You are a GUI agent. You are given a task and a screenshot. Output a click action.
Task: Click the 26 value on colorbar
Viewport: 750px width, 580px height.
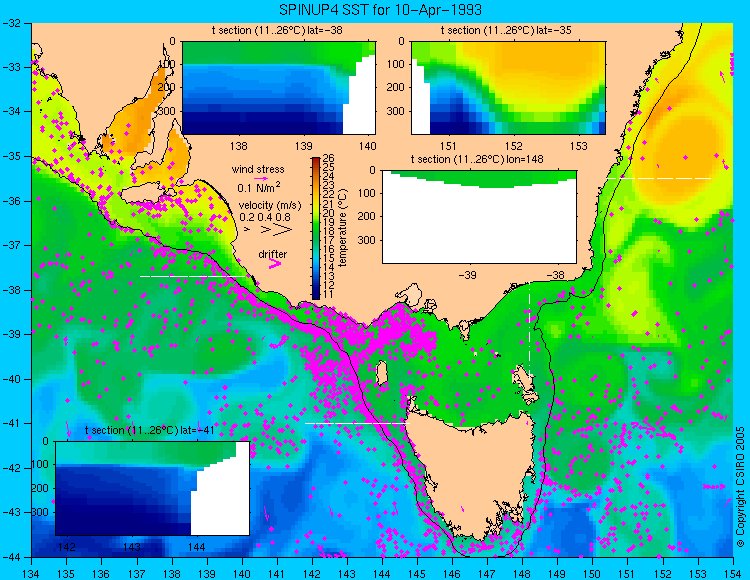(329, 158)
